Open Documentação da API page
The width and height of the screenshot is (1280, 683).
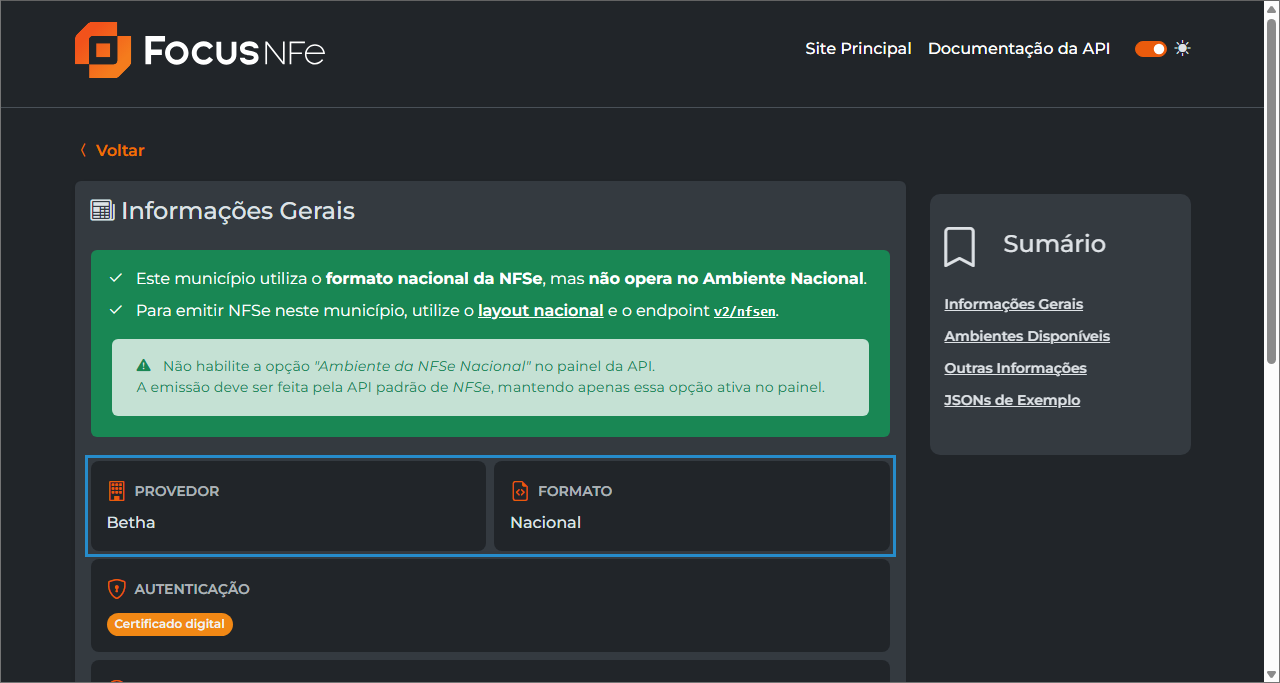click(x=1018, y=48)
